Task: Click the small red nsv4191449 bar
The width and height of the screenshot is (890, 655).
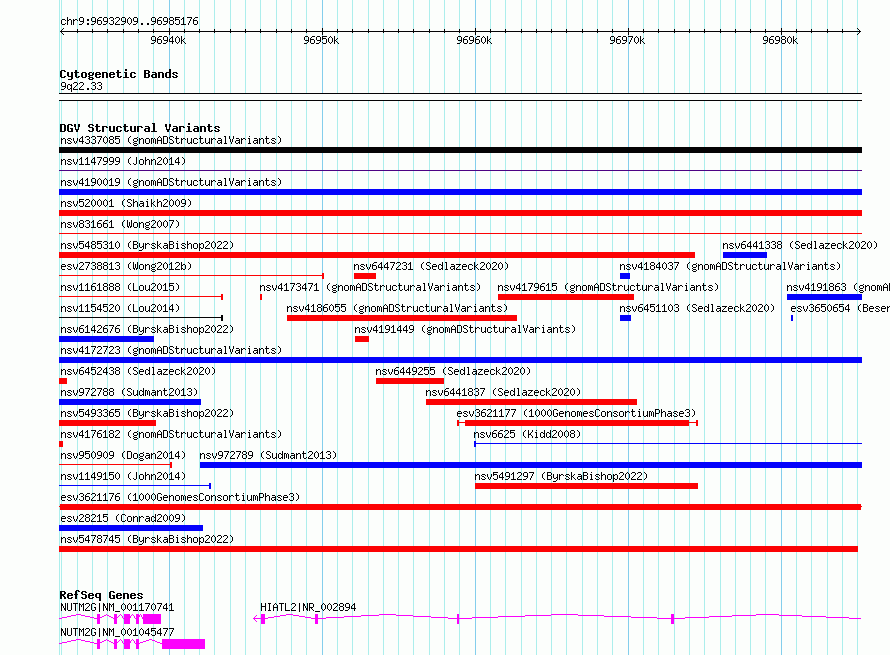Action: click(362, 339)
